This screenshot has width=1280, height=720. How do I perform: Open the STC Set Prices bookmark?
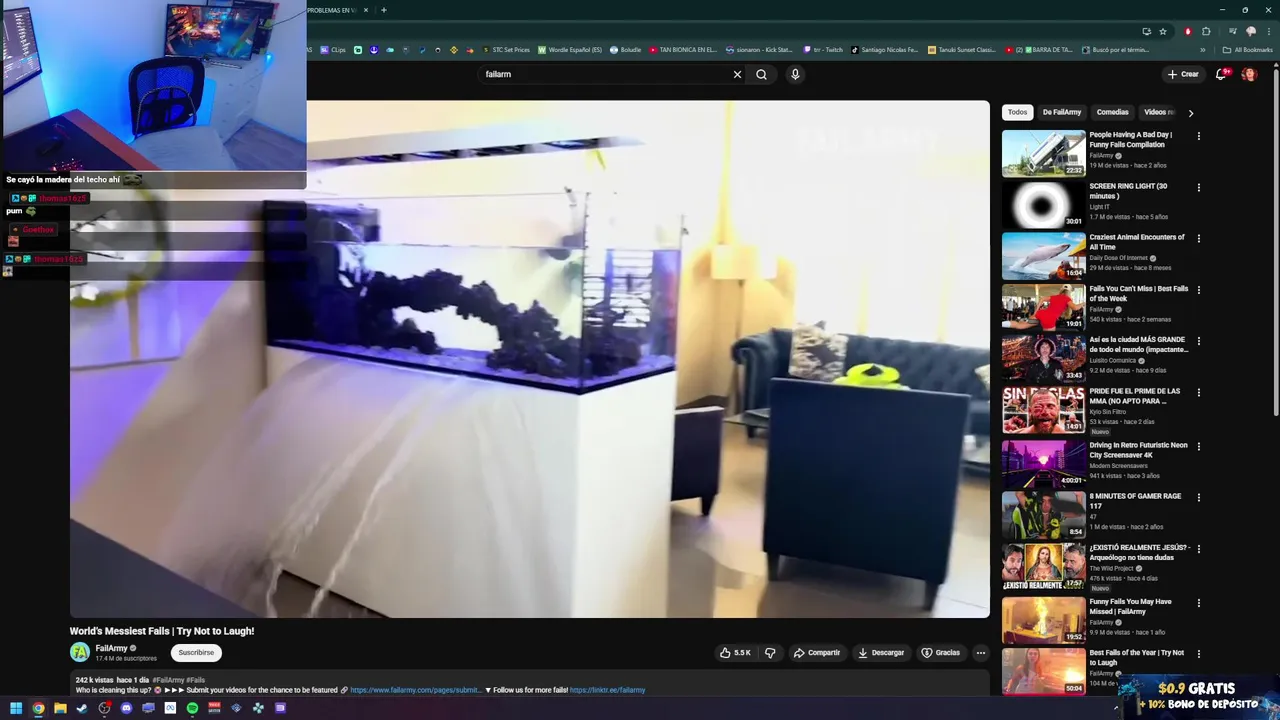(506, 50)
